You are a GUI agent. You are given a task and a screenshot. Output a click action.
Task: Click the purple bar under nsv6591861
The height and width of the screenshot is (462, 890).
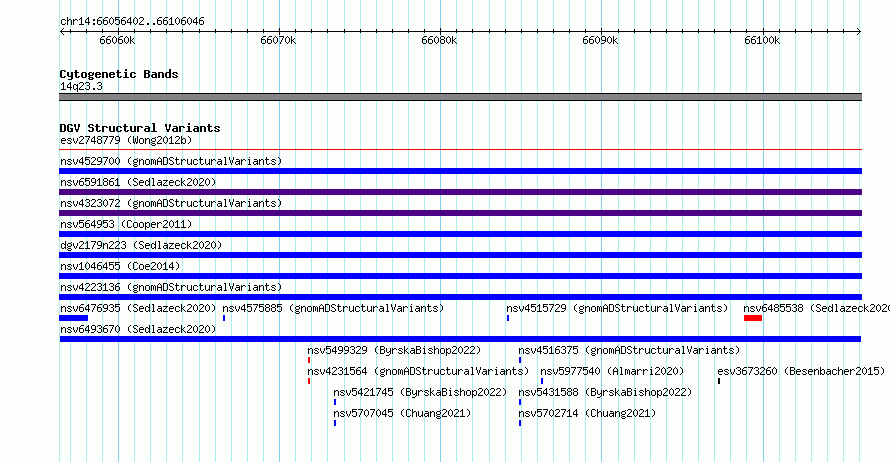coord(460,192)
